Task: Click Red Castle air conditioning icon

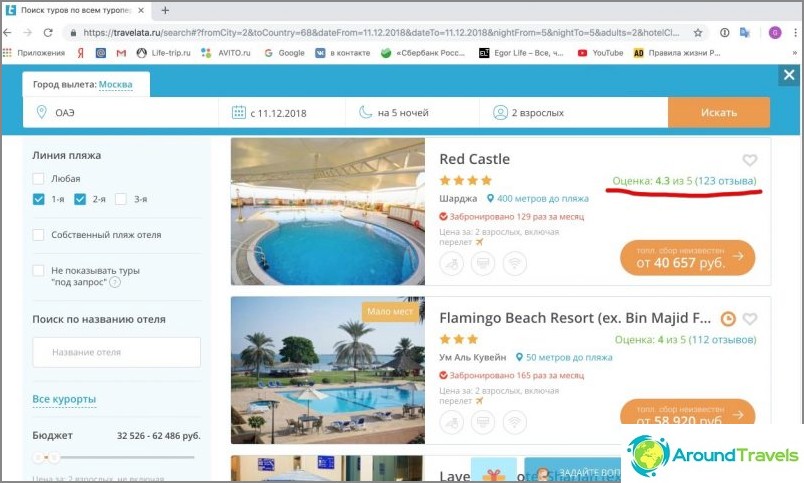Action: (x=483, y=264)
